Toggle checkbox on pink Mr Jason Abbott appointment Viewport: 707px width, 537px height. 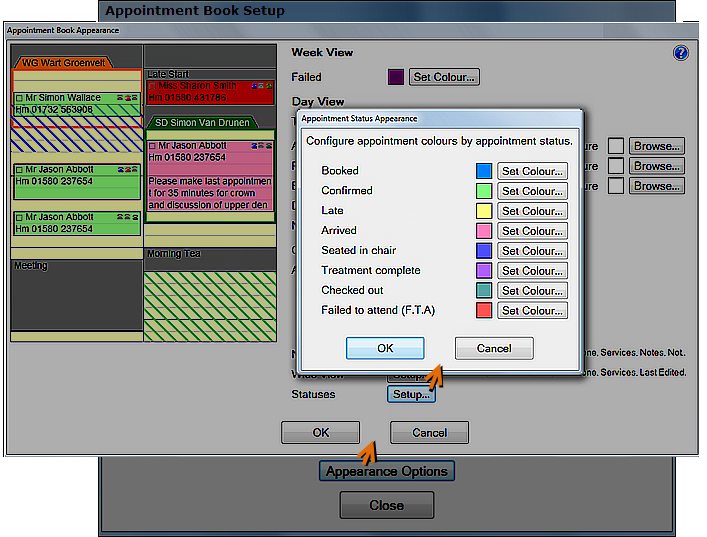point(152,146)
